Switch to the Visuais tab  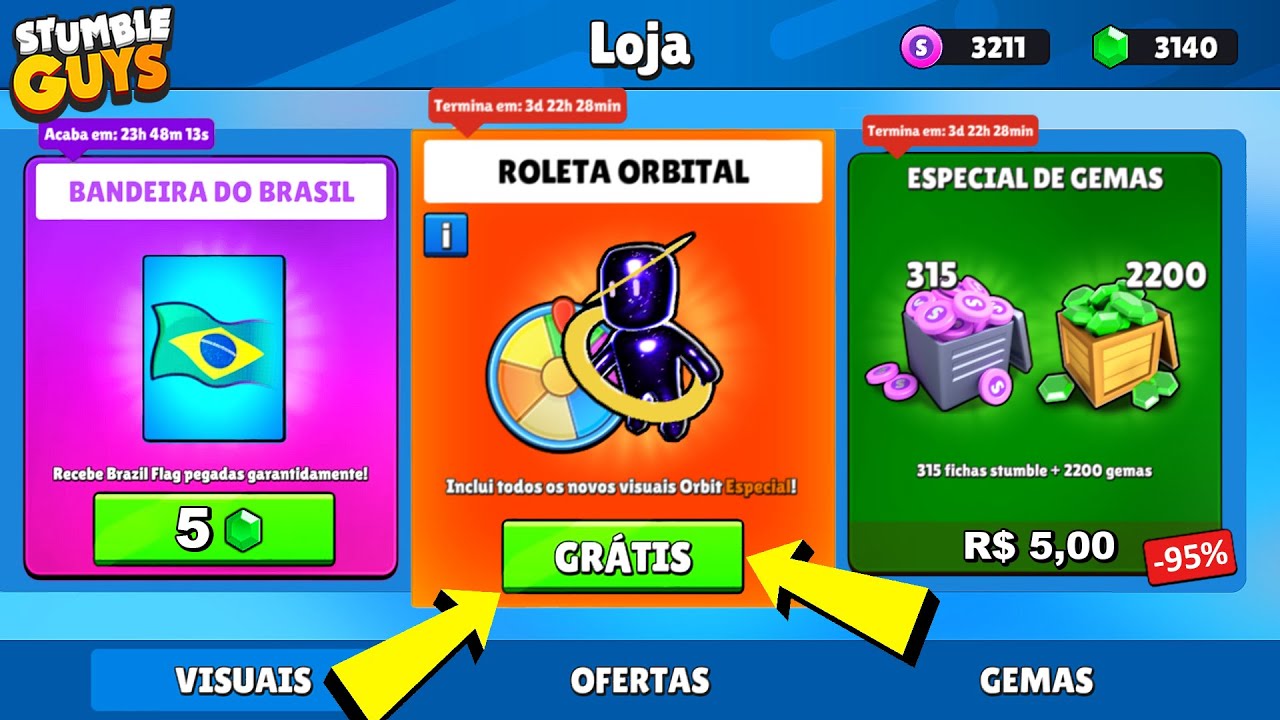pos(243,680)
